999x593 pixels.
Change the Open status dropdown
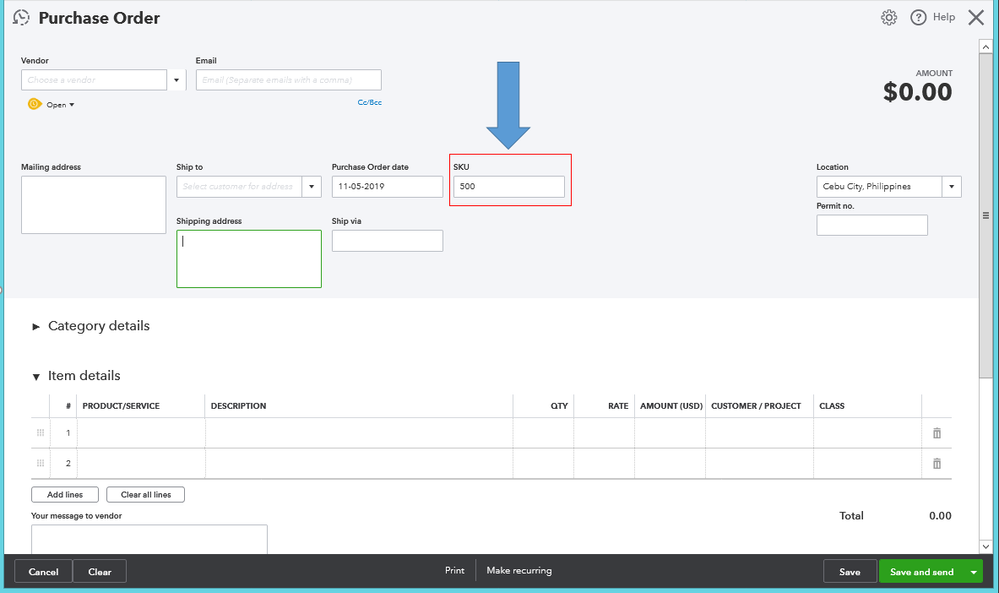61,104
